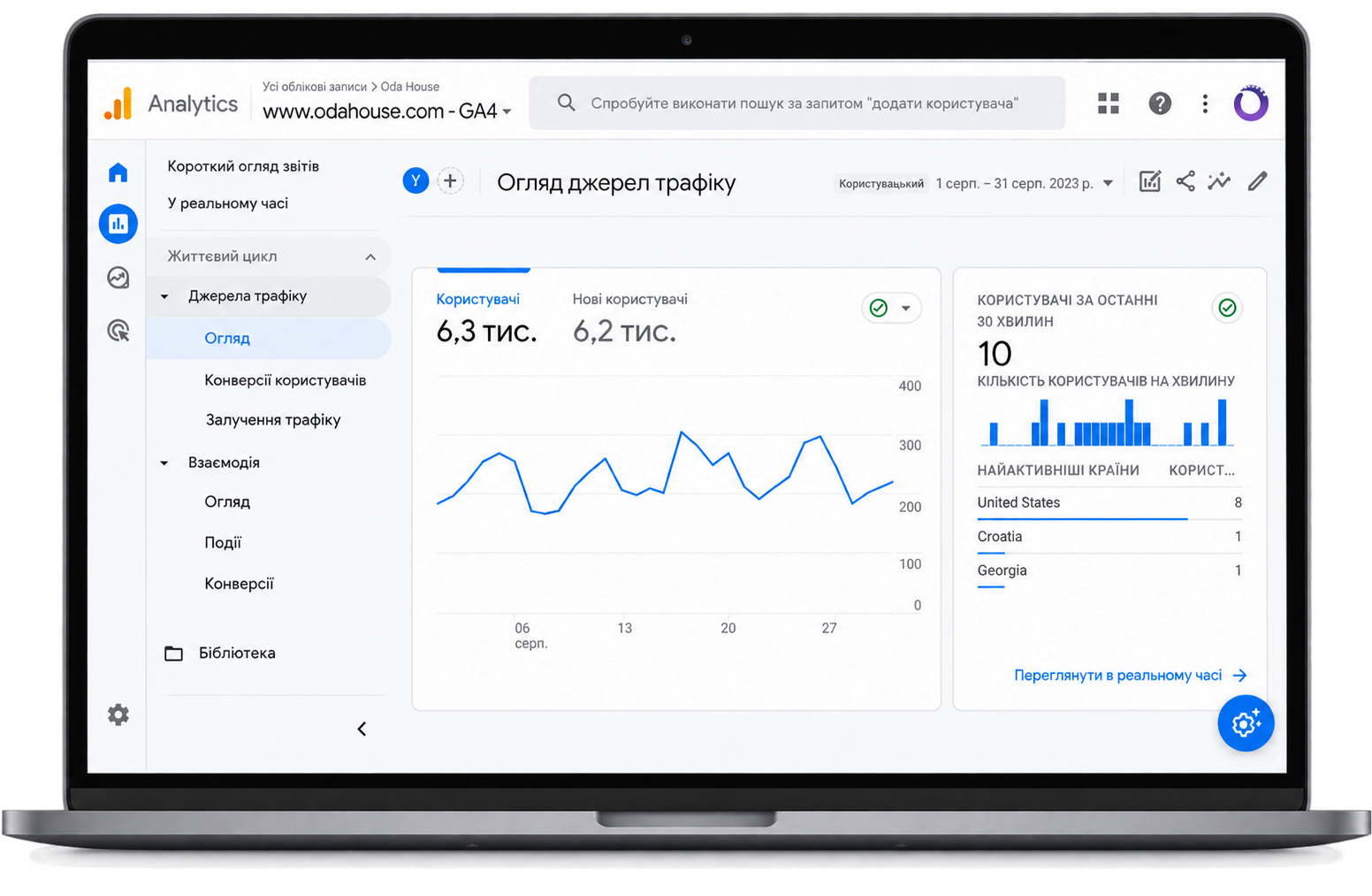
Task: Open У реальному часі menu item
Action: [x=228, y=203]
